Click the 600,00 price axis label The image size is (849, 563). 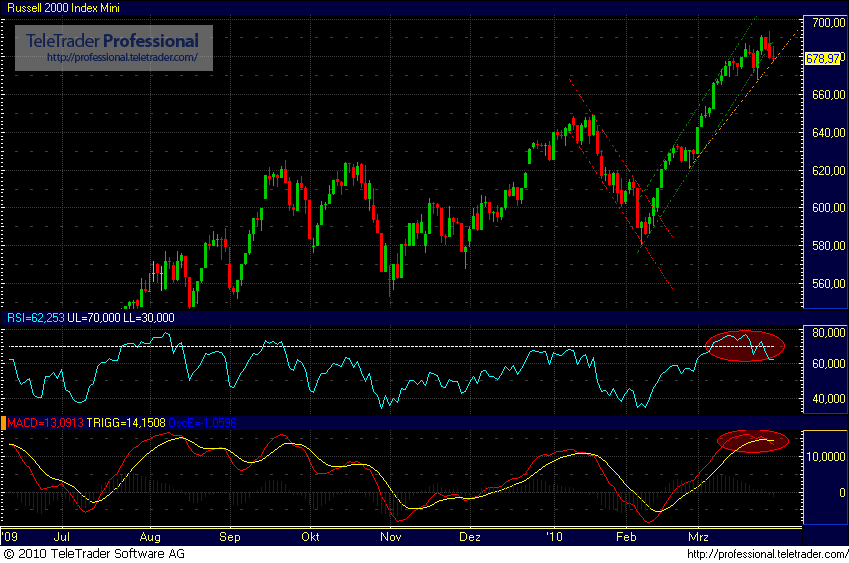tap(828, 208)
